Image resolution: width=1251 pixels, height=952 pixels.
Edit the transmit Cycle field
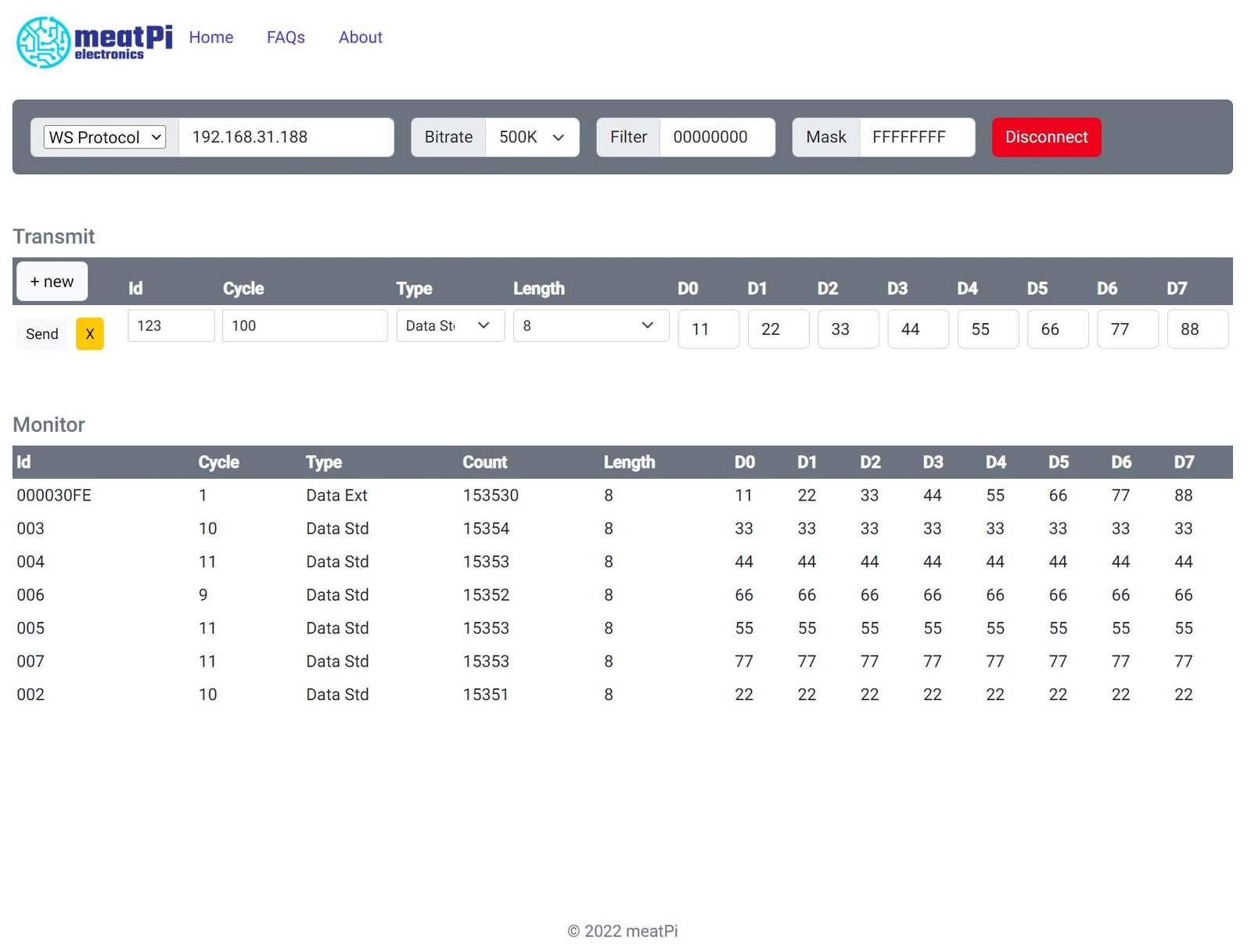304,326
